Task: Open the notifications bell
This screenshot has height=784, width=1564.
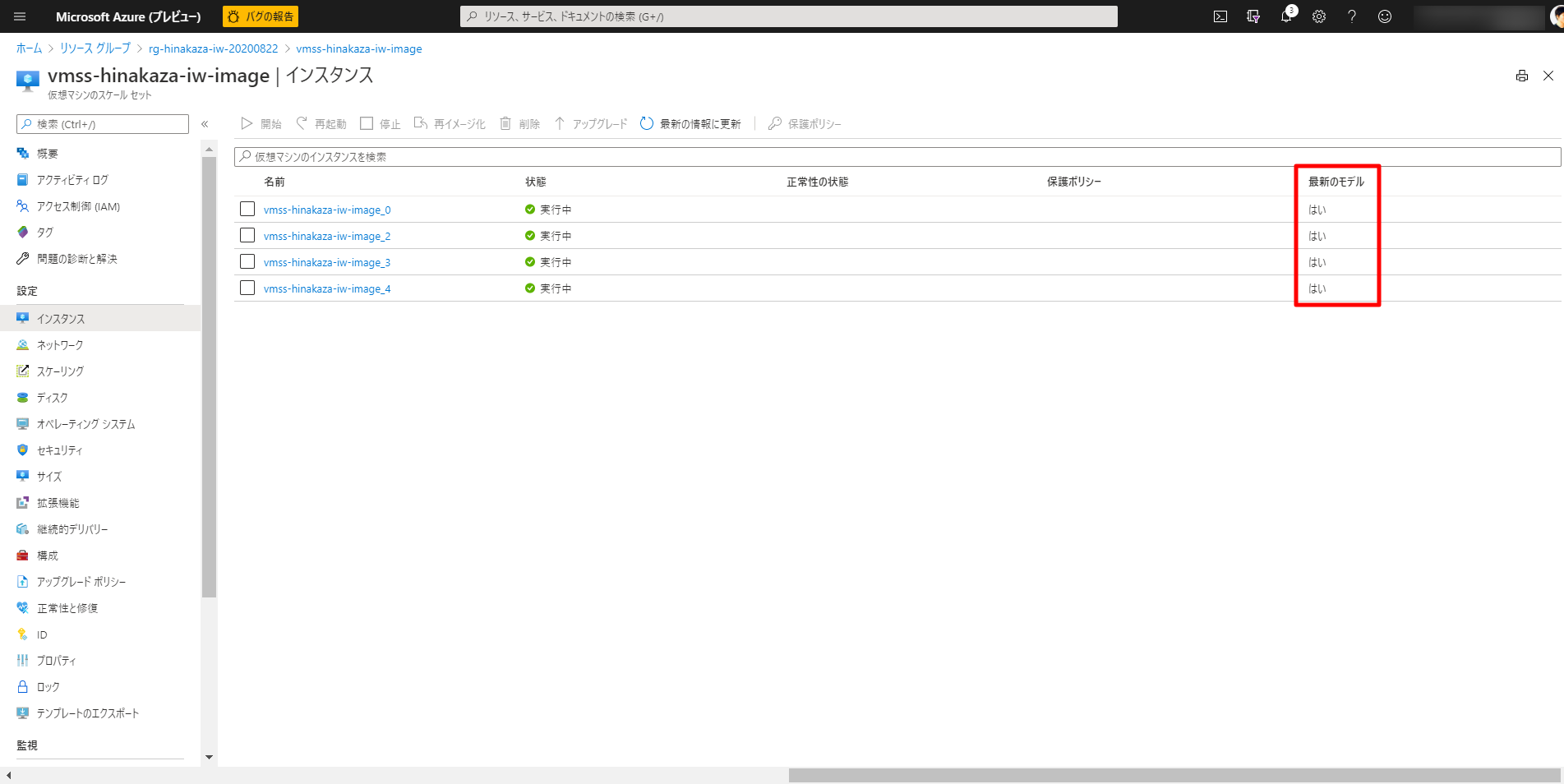Action: (x=1286, y=16)
